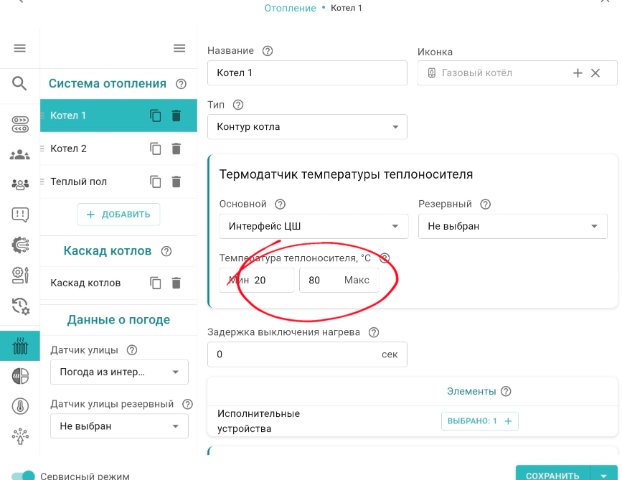
Task: Open the thermometer icon in sidebar
Action: coord(19,405)
